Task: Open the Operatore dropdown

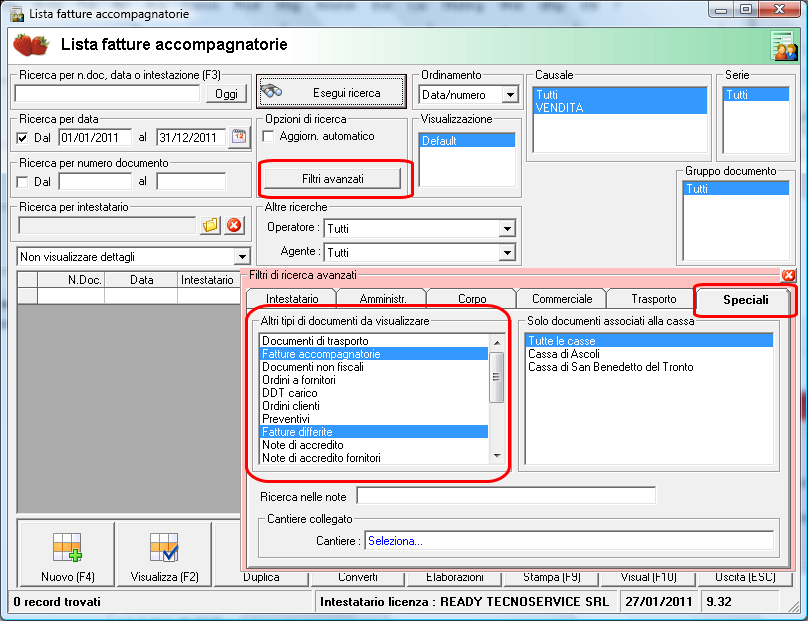Action: point(507,228)
